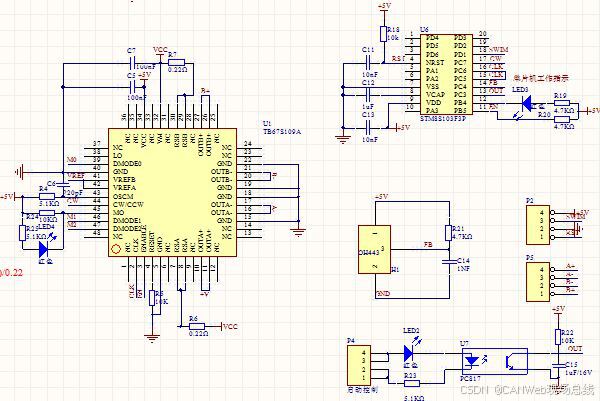Select the U6 STM8S103F3P chip body
600x401 pixels.
[446, 74]
